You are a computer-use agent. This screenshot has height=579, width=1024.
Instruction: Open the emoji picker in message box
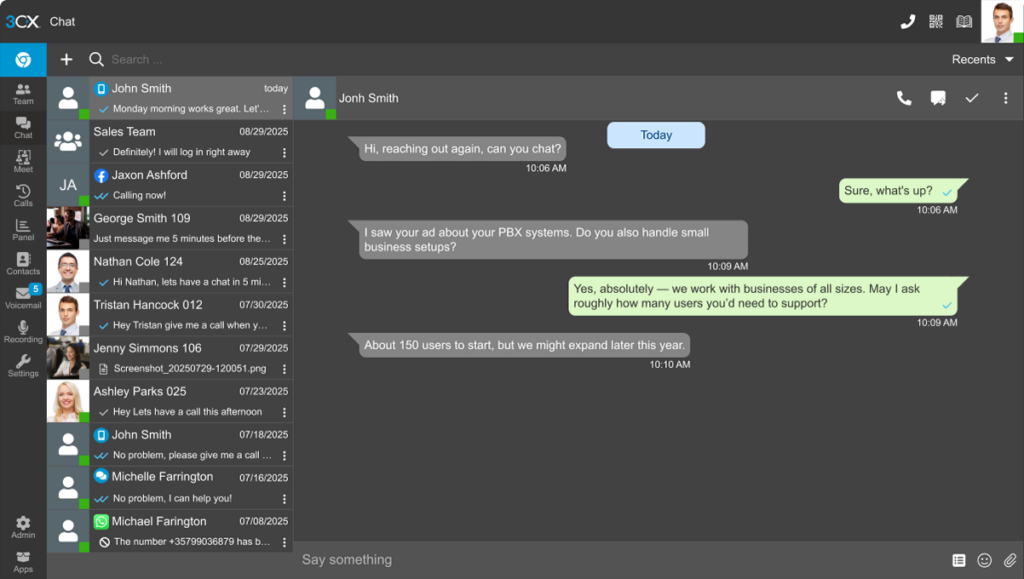984,560
